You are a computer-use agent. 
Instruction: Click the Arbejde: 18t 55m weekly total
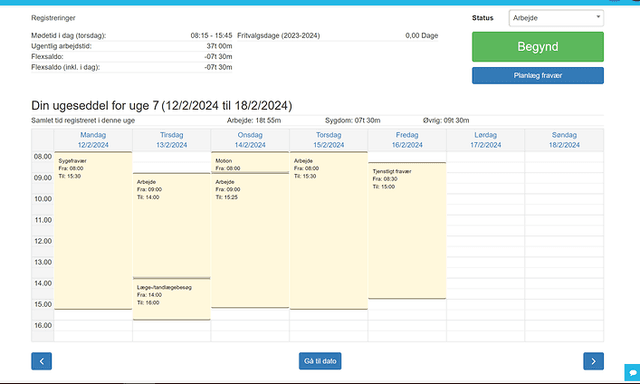pyautogui.click(x=254, y=120)
